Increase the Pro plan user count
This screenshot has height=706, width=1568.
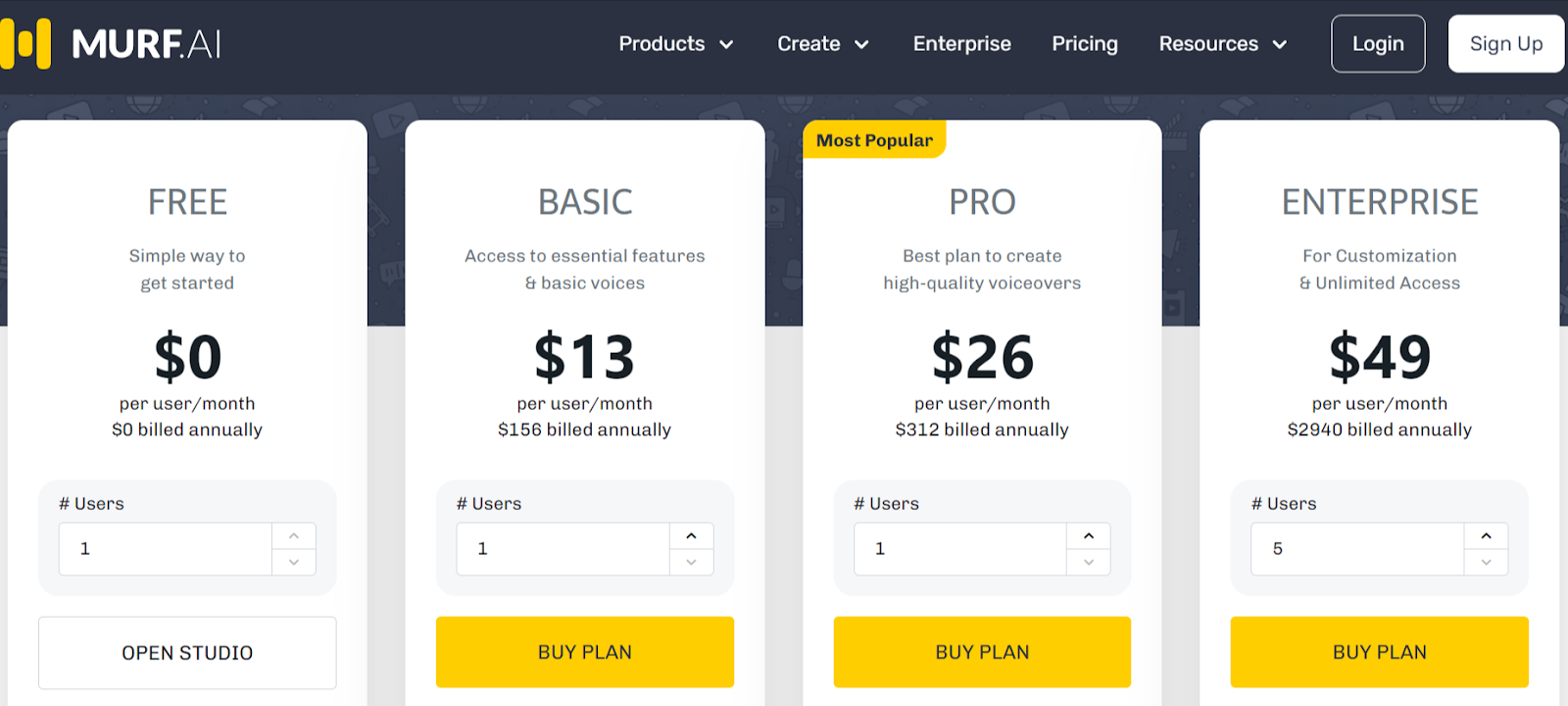(1088, 536)
